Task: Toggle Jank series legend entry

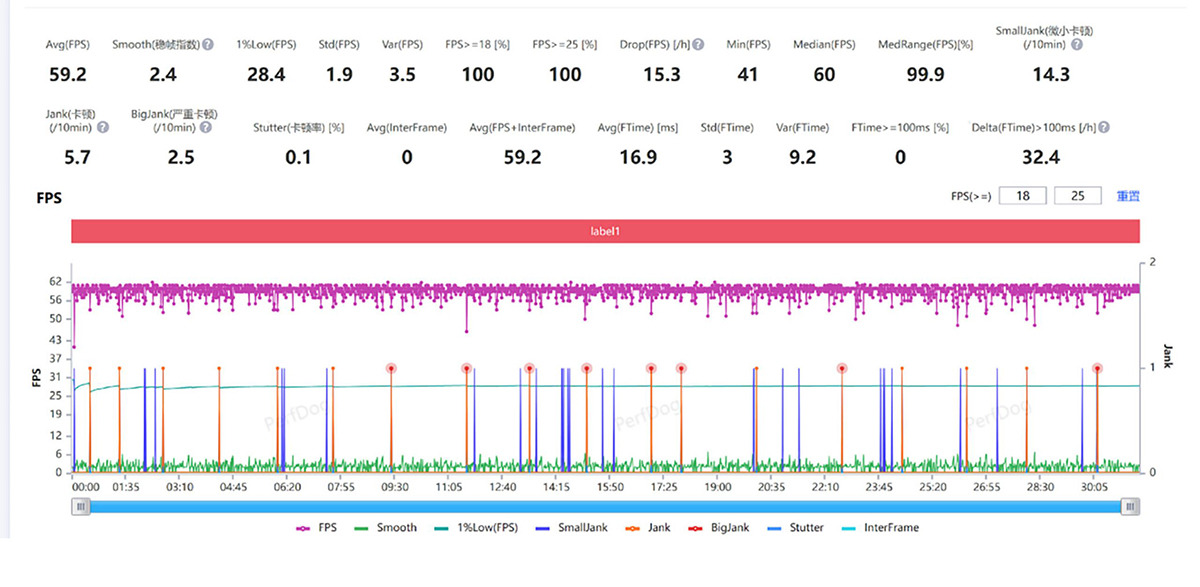Action: pyautogui.click(x=646, y=527)
